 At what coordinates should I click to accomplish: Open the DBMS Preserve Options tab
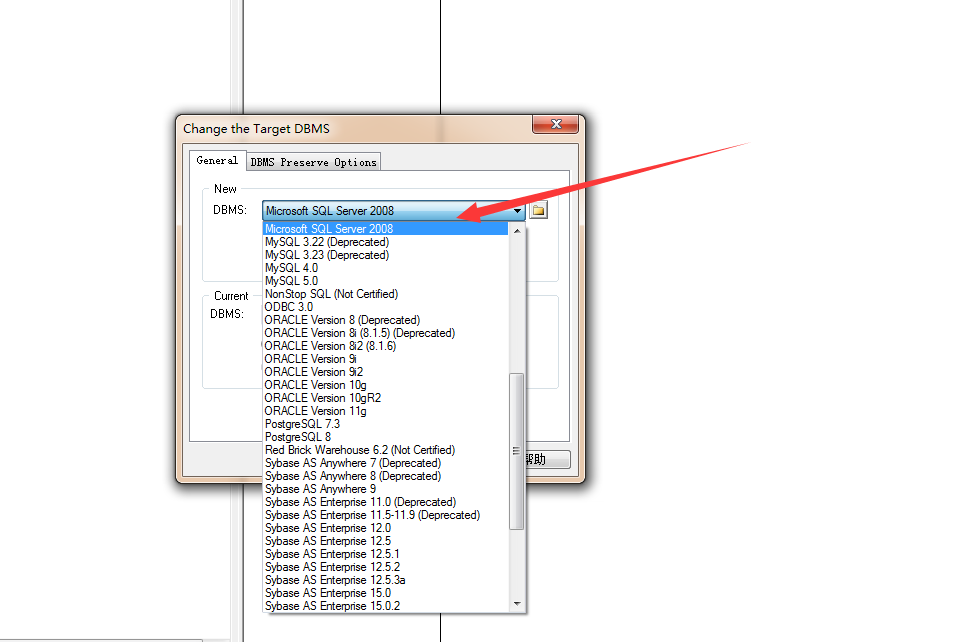[313, 162]
